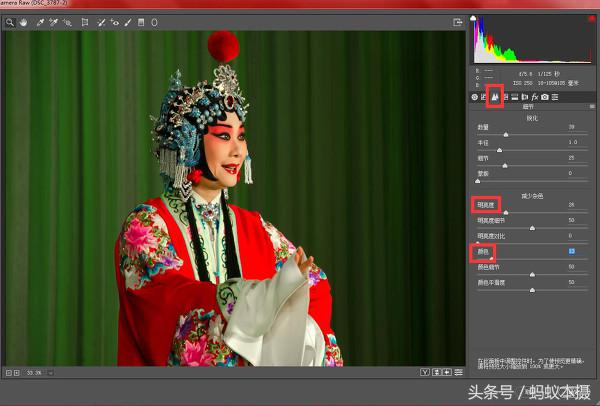The image size is (600, 406).
Task: Open the HSL / Grayscale panel tab
Action: 505,97
